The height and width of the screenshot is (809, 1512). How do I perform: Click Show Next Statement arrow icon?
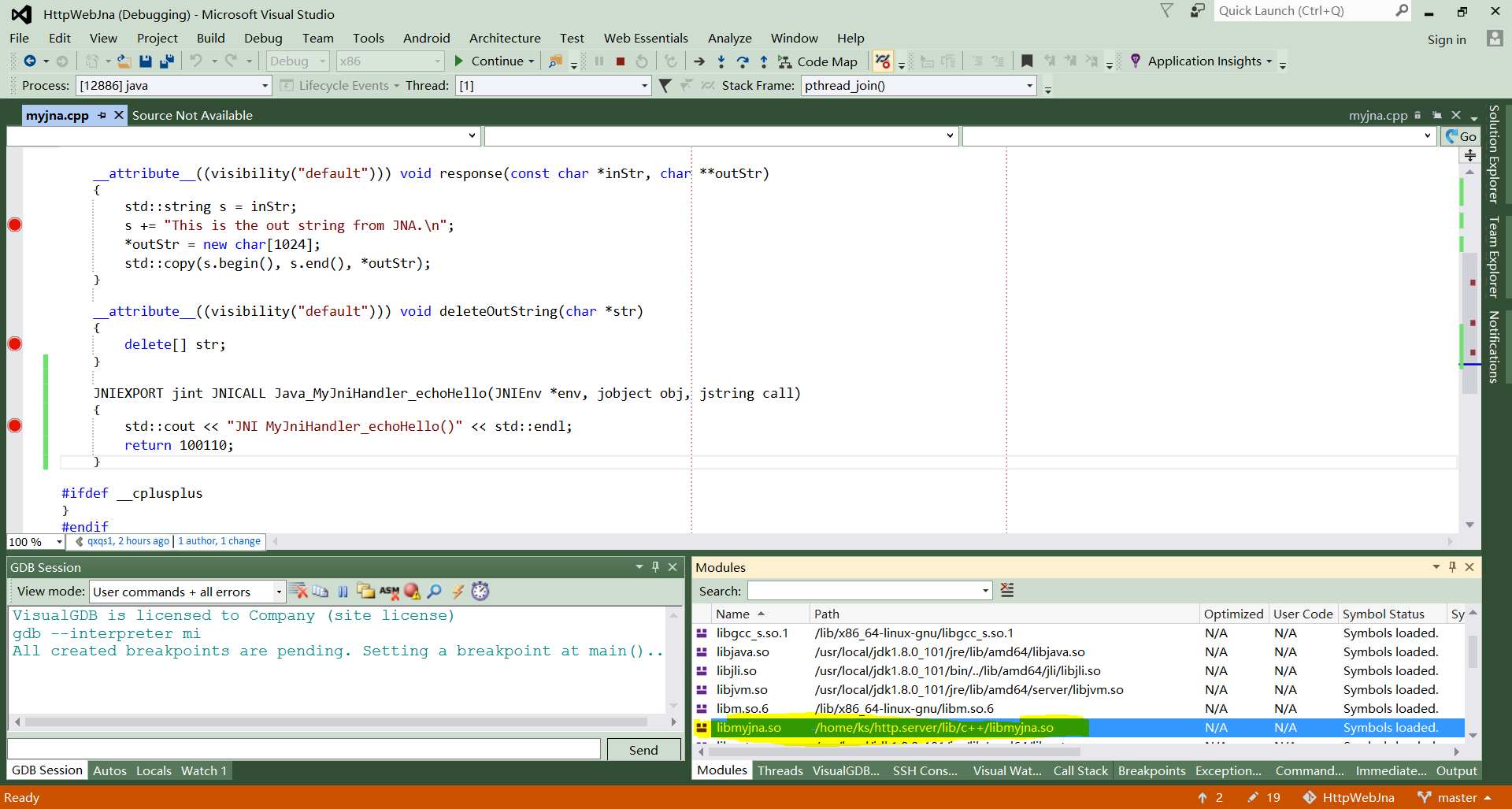[x=699, y=61]
